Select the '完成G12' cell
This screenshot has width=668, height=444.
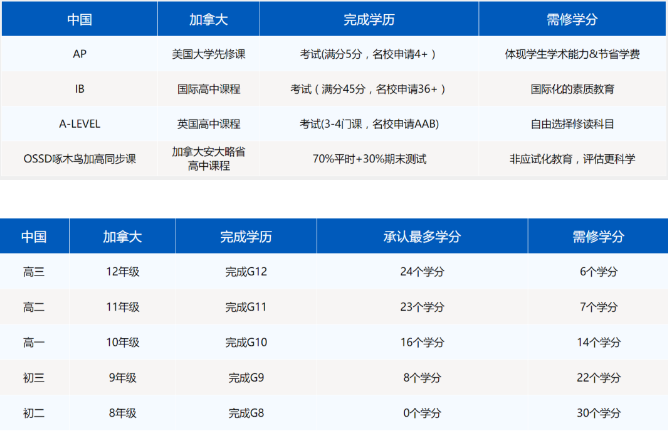click(x=246, y=272)
